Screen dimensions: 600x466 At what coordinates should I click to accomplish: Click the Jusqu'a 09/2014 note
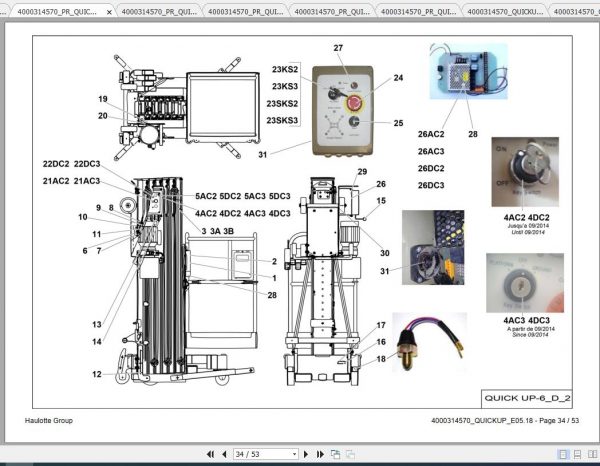pyautogui.click(x=528, y=226)
